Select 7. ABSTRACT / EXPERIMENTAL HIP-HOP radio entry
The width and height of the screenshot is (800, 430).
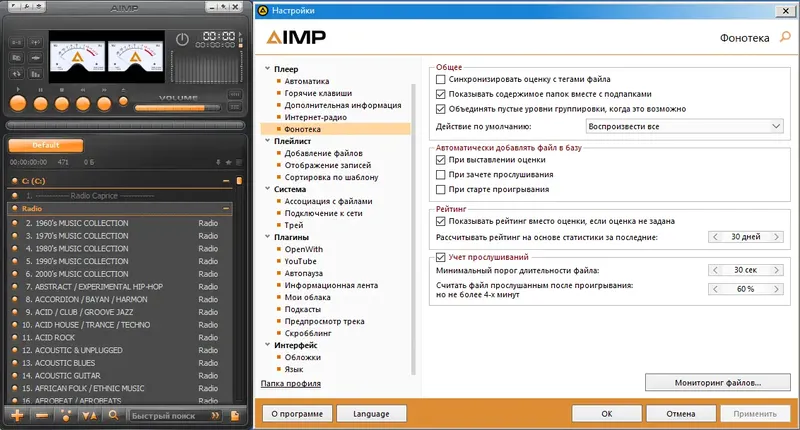point(120,287)
